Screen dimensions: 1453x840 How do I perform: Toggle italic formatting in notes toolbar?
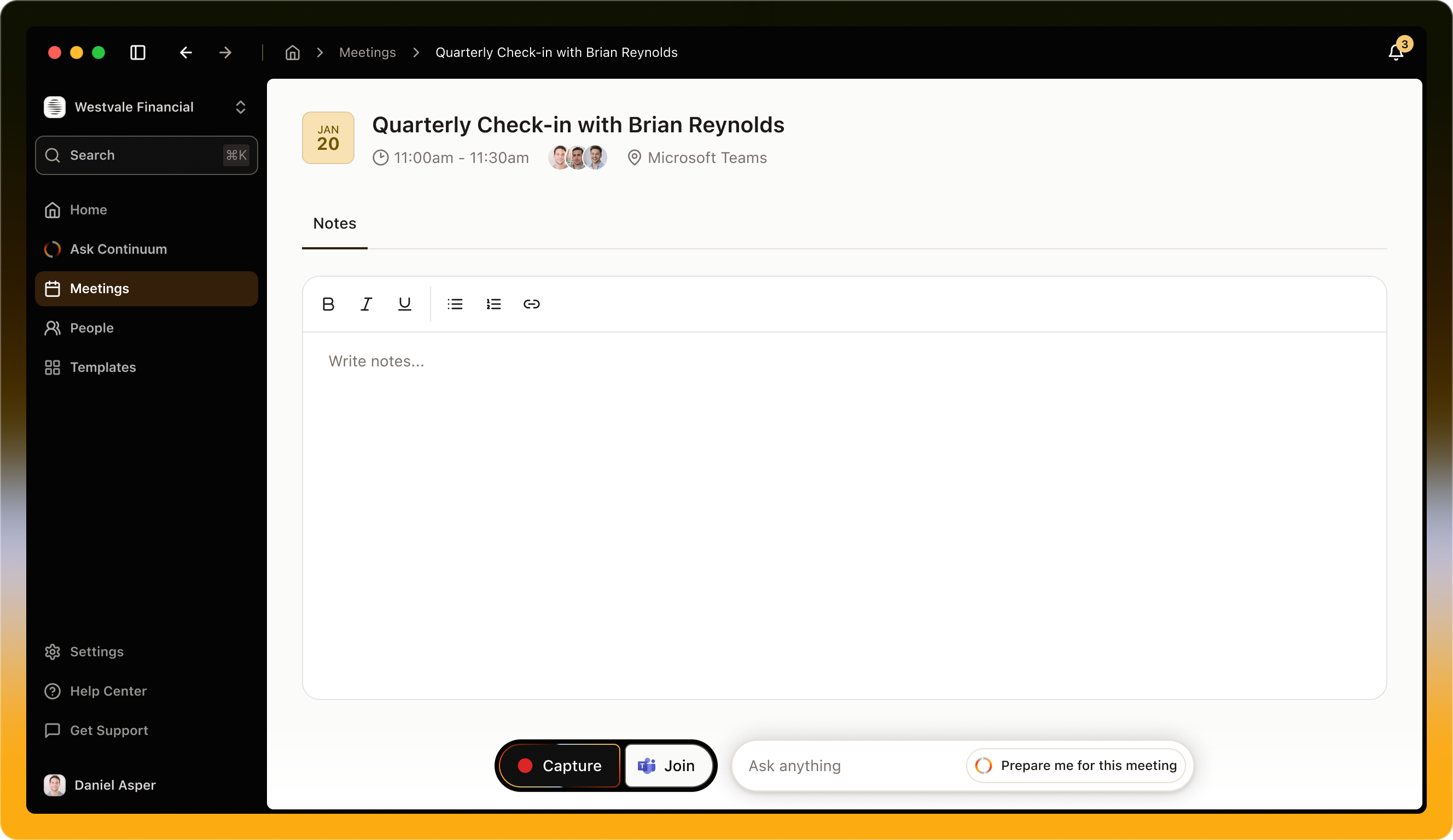pos(366,304)
